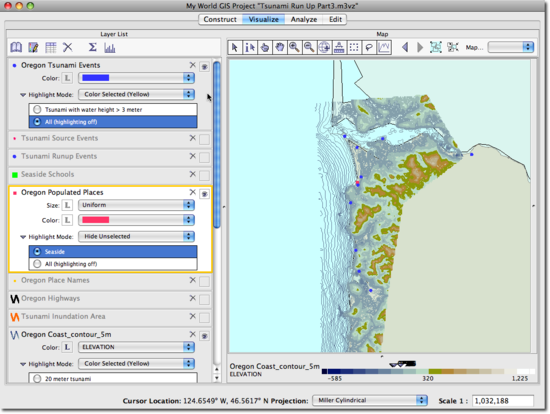Open Oregon Tsunami Events color dropdown
The image size is (550, 414).
(x=136, y=78)
